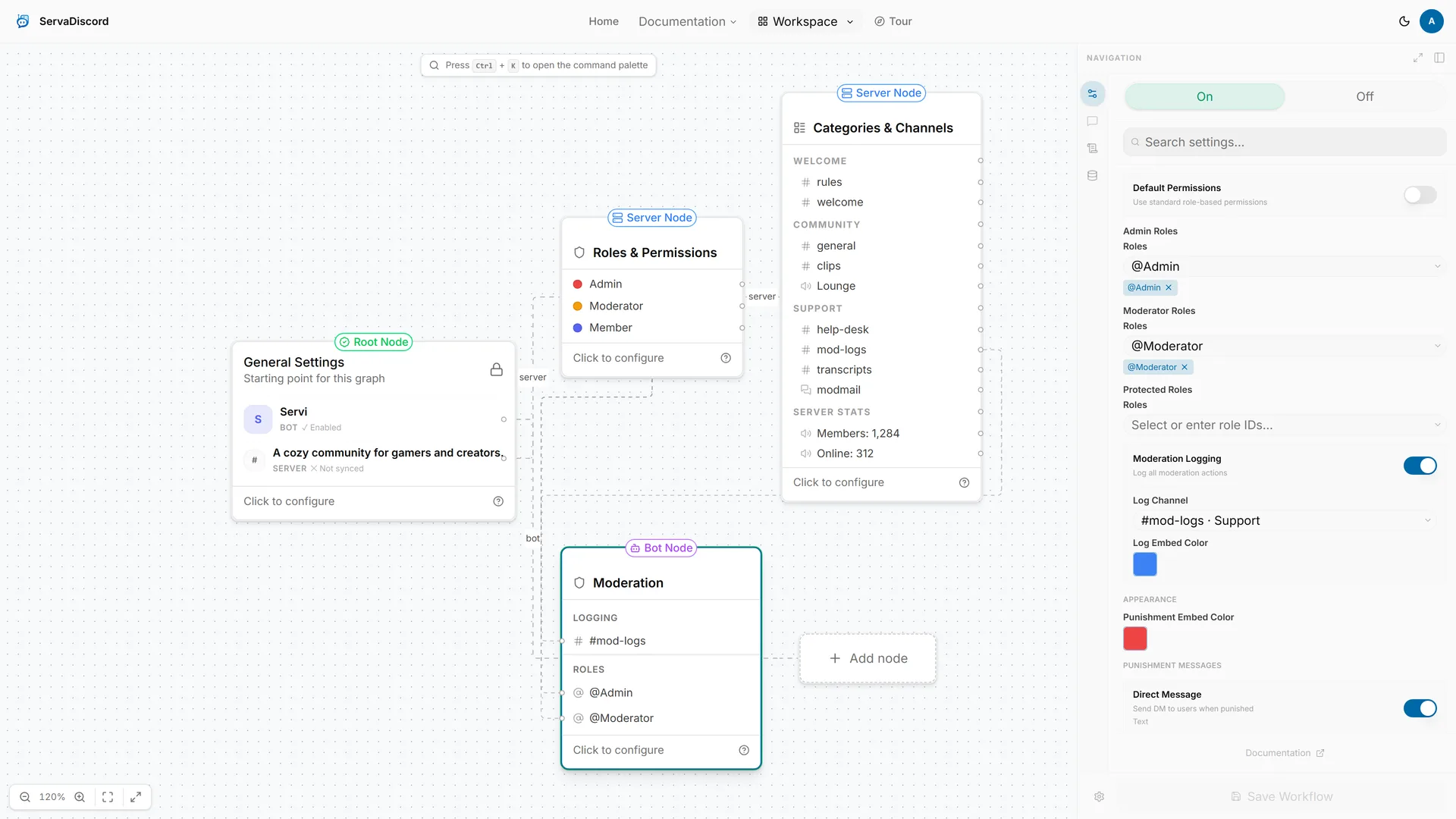Collapse the navigation side panel
Viewport: 1456px width, 819px height.
point(1439,58)
